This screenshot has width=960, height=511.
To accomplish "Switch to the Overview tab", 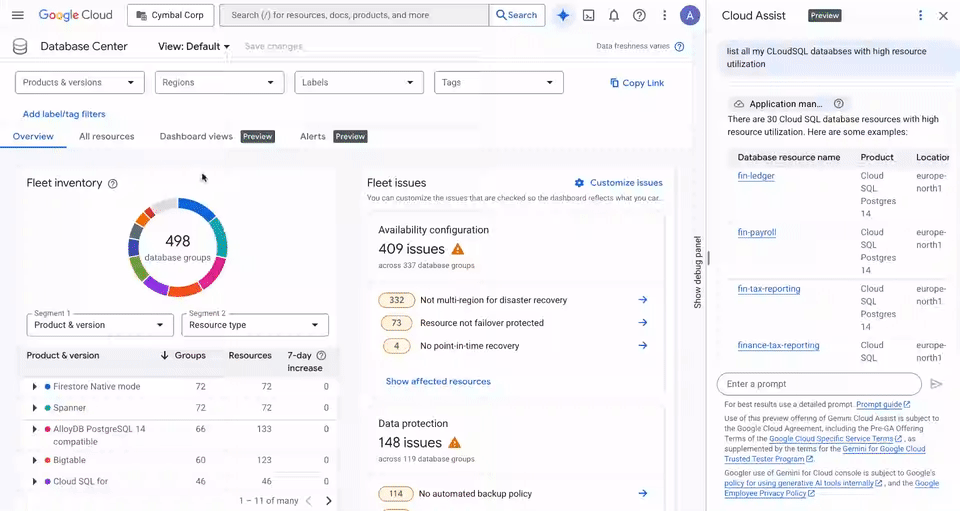I will (33, 136).
